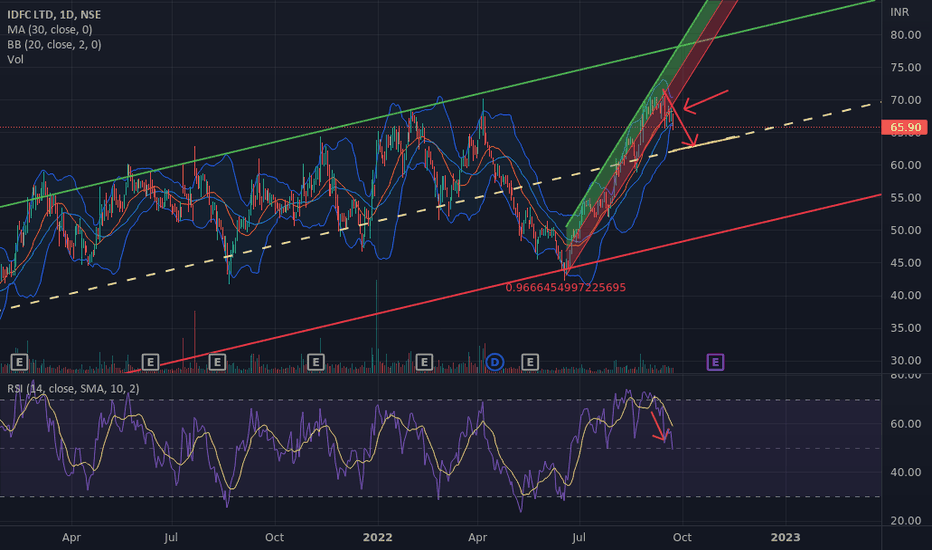Open the earnings E marker right of dividend D
The image size is (932, 550).
coord(530,362)
